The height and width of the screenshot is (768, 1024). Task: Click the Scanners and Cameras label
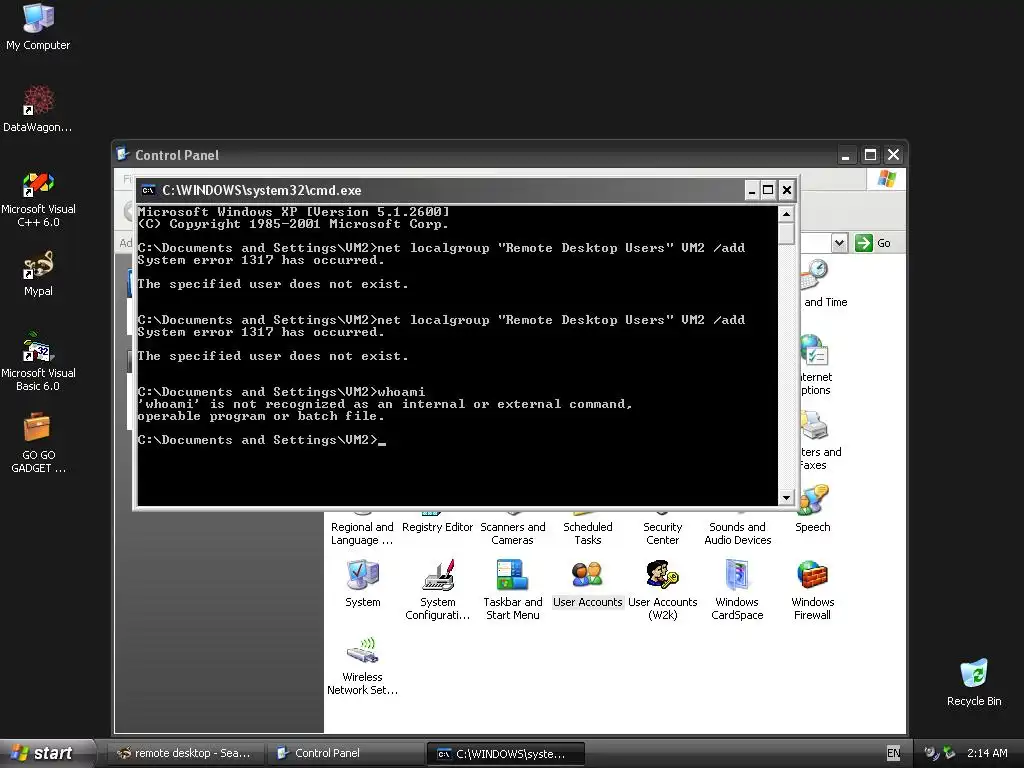pos(513,534)
